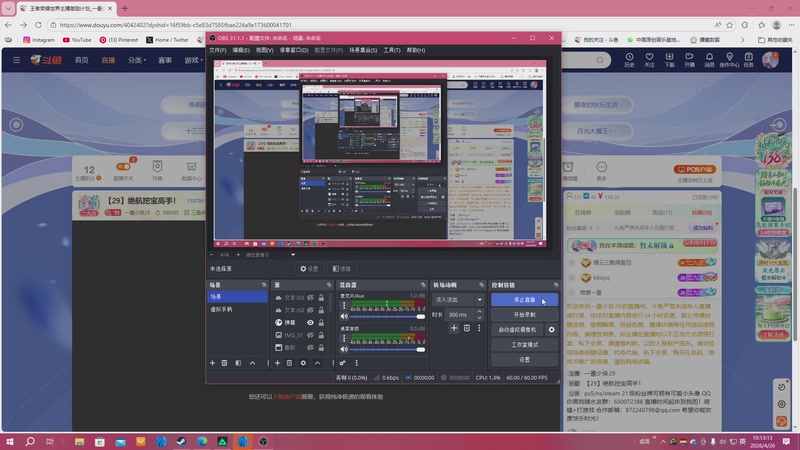Open scene filters in the scenes panel toolbar

(x=238, y=363)
